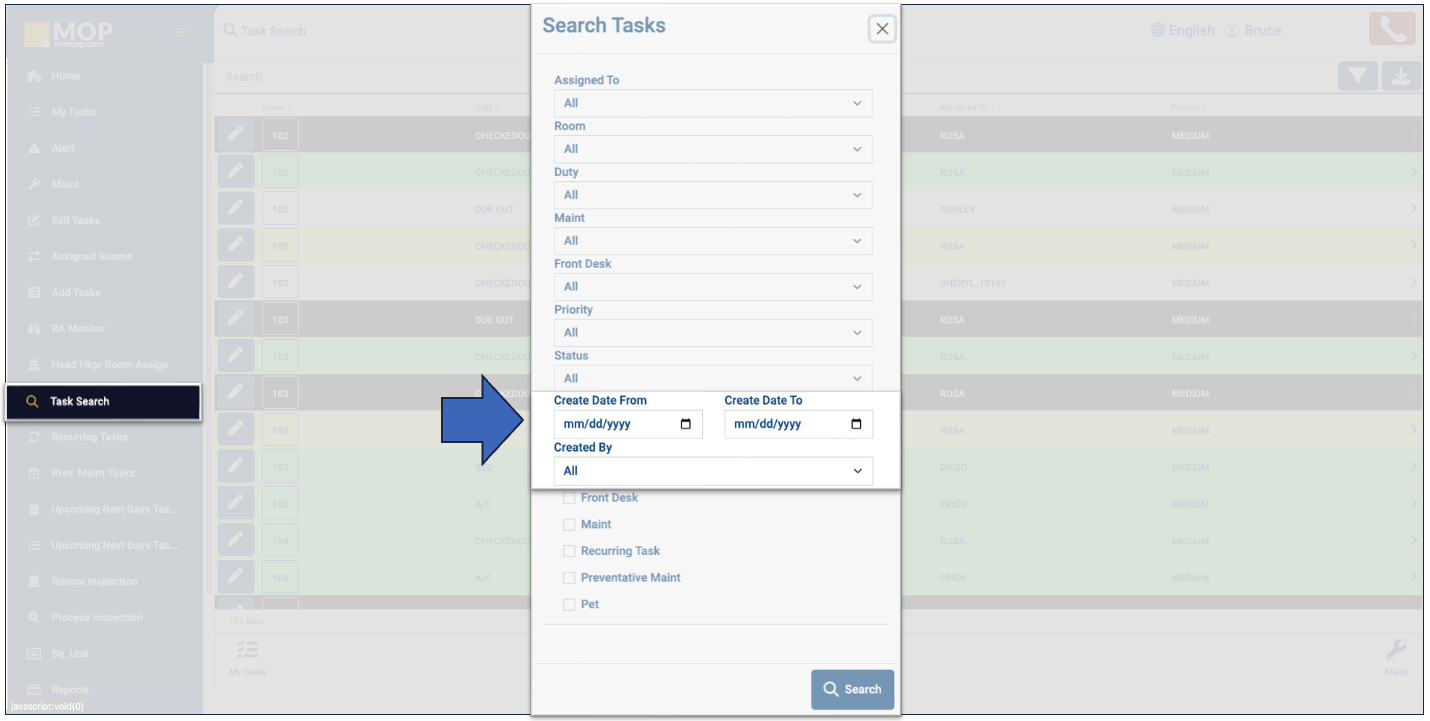Enable the Front Desk checkbox
Viewport: 1430px width, 721px height.
569,498
